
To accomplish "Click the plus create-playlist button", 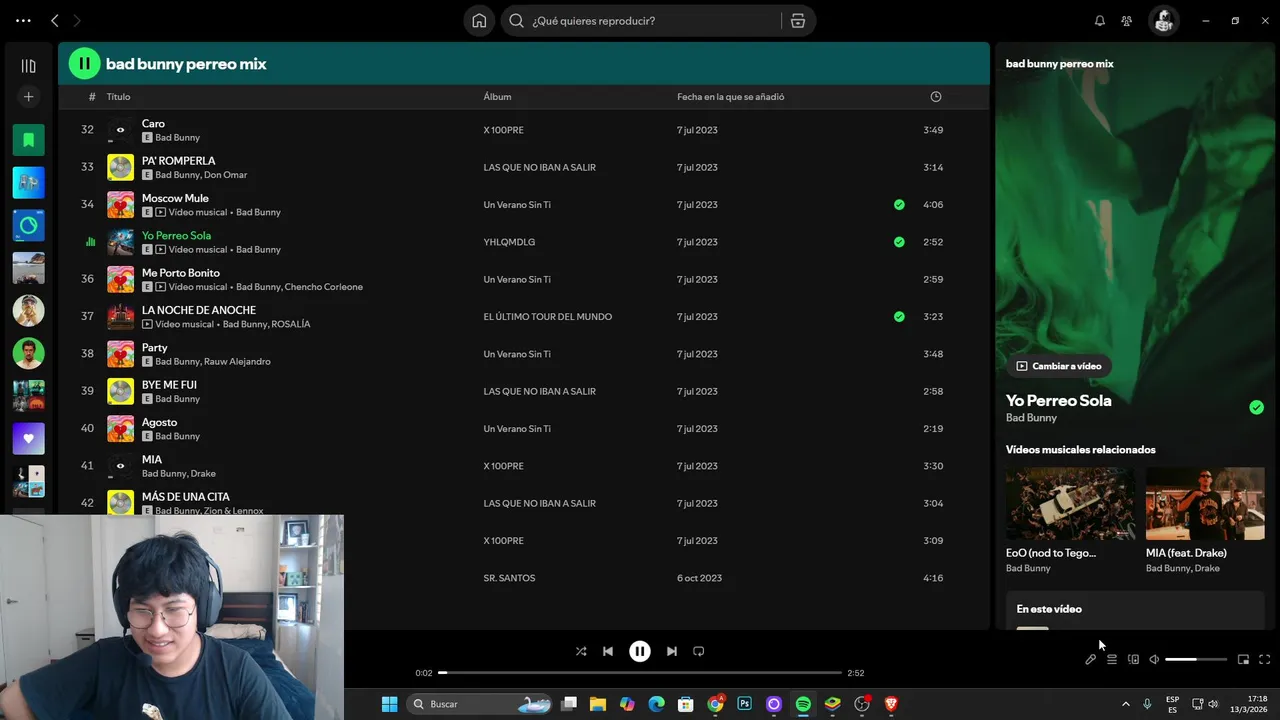I will (x=28, y=97).
